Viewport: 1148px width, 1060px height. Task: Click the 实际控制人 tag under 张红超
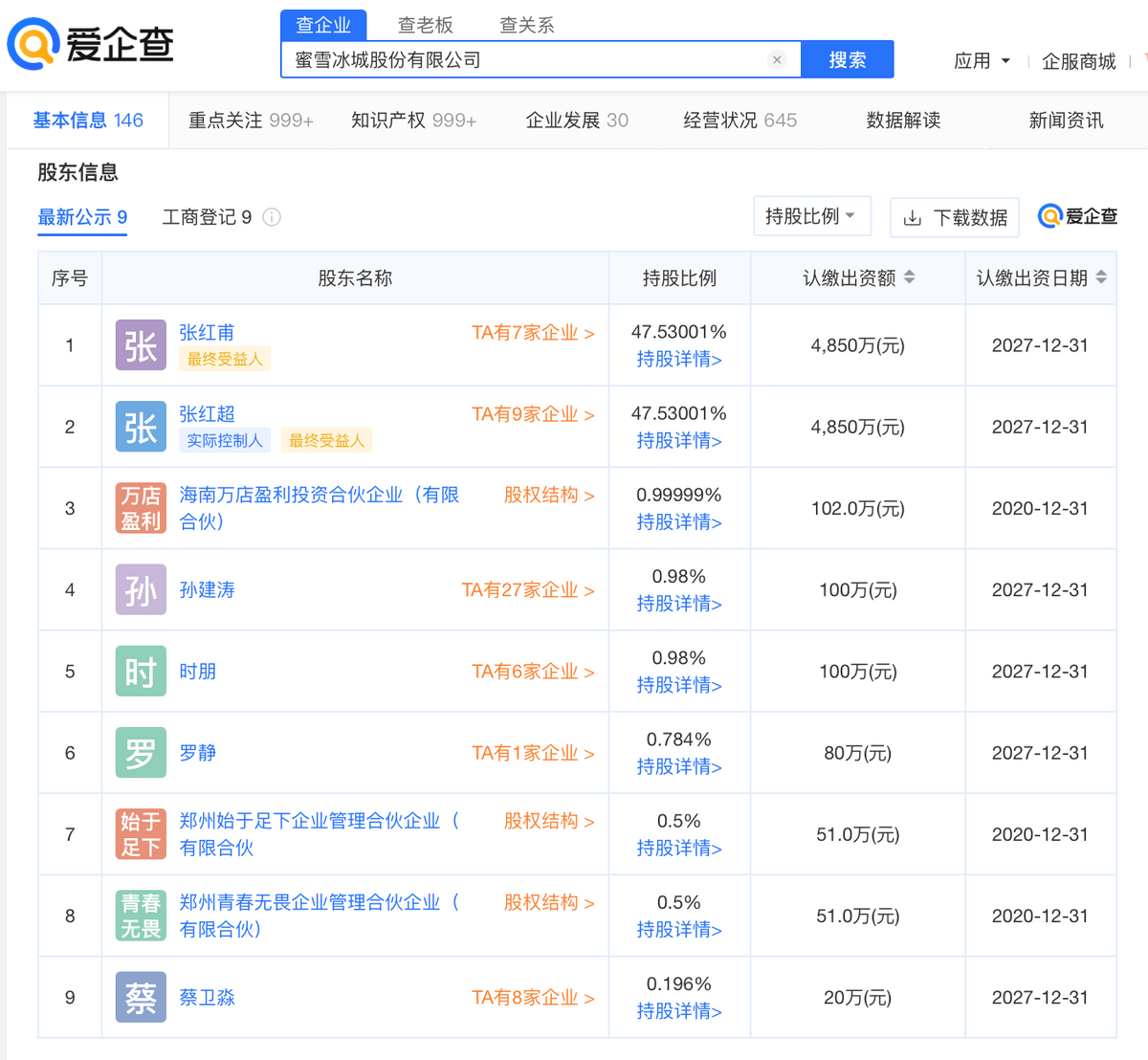pyautogui.click(x=225, y=440)
